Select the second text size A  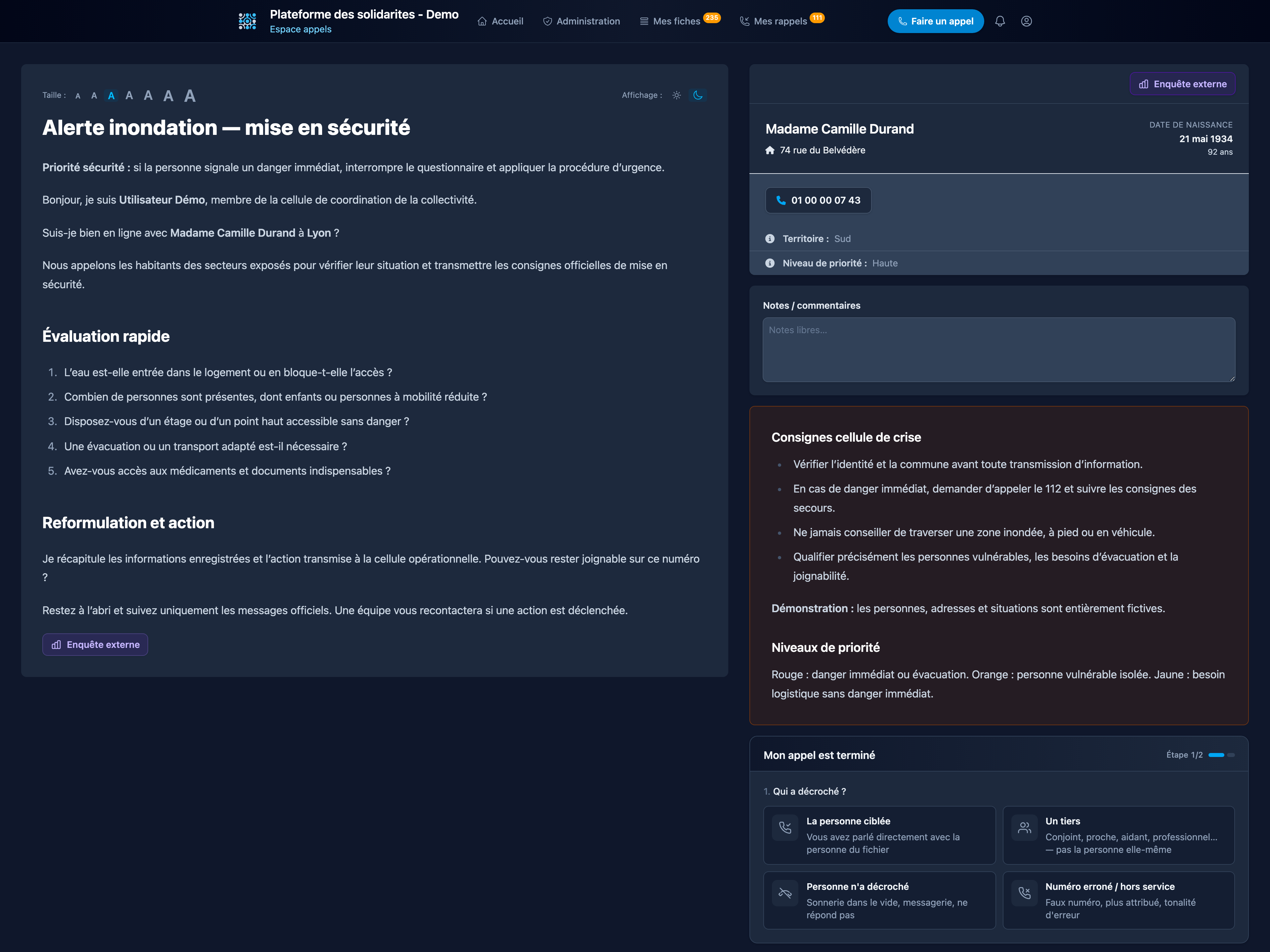(94, 96)
